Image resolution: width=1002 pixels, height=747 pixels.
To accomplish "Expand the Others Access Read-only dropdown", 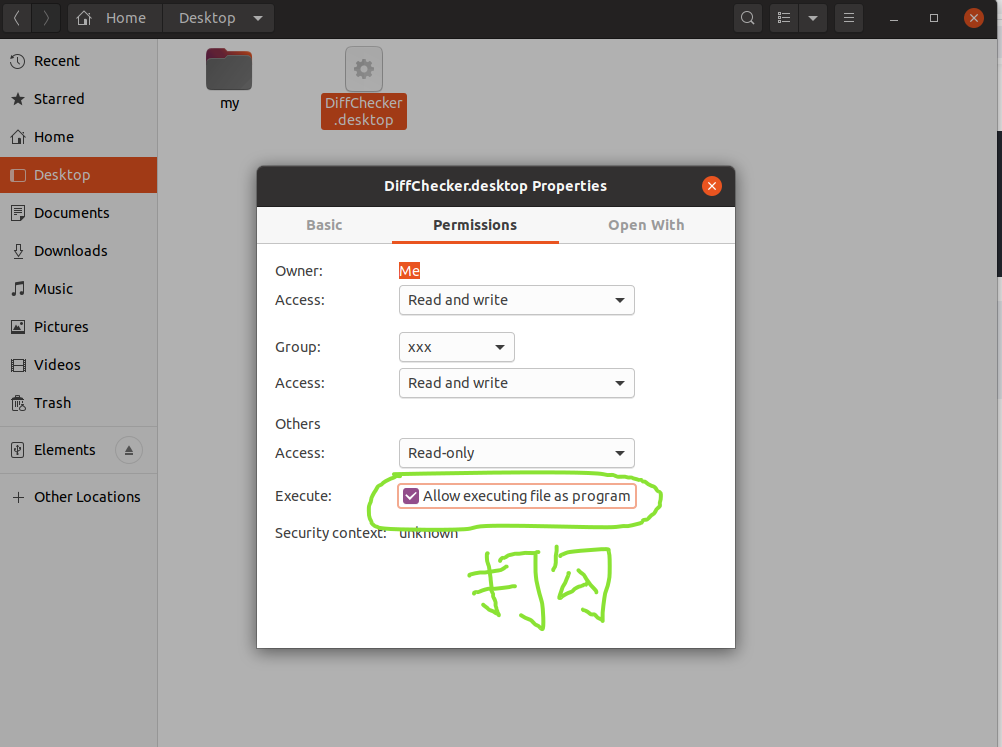I will pyautogui.click(x=516, y=453).
